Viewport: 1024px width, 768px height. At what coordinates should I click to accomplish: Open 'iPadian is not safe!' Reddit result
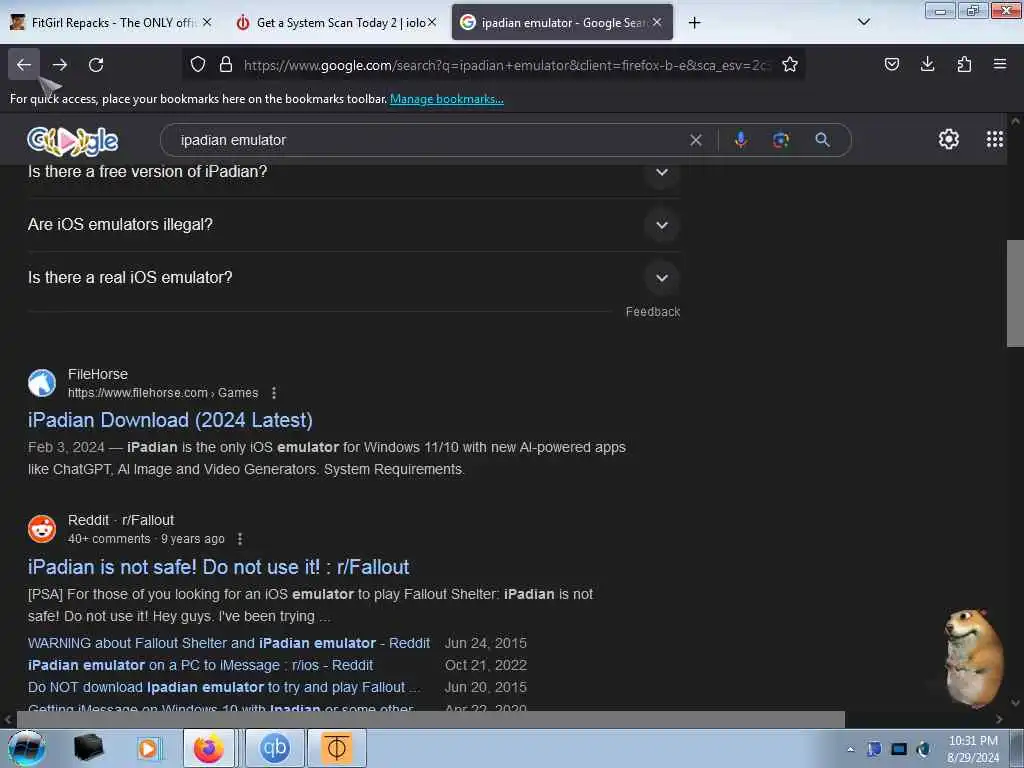(218, 567)
